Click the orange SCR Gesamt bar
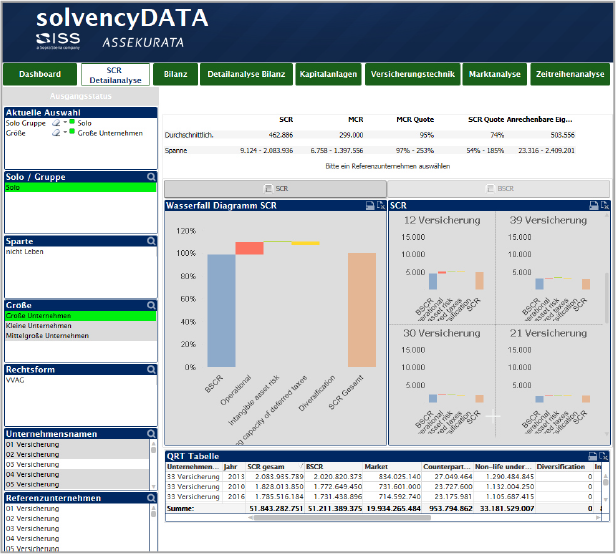This screenshot has width=616, height=554. (x=362, y=310)
